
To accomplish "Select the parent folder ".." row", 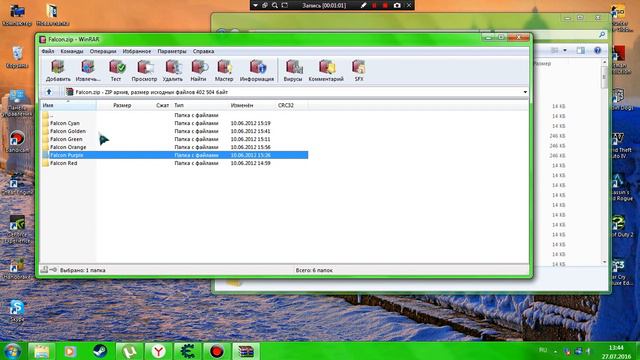I will tap(175, 115).
